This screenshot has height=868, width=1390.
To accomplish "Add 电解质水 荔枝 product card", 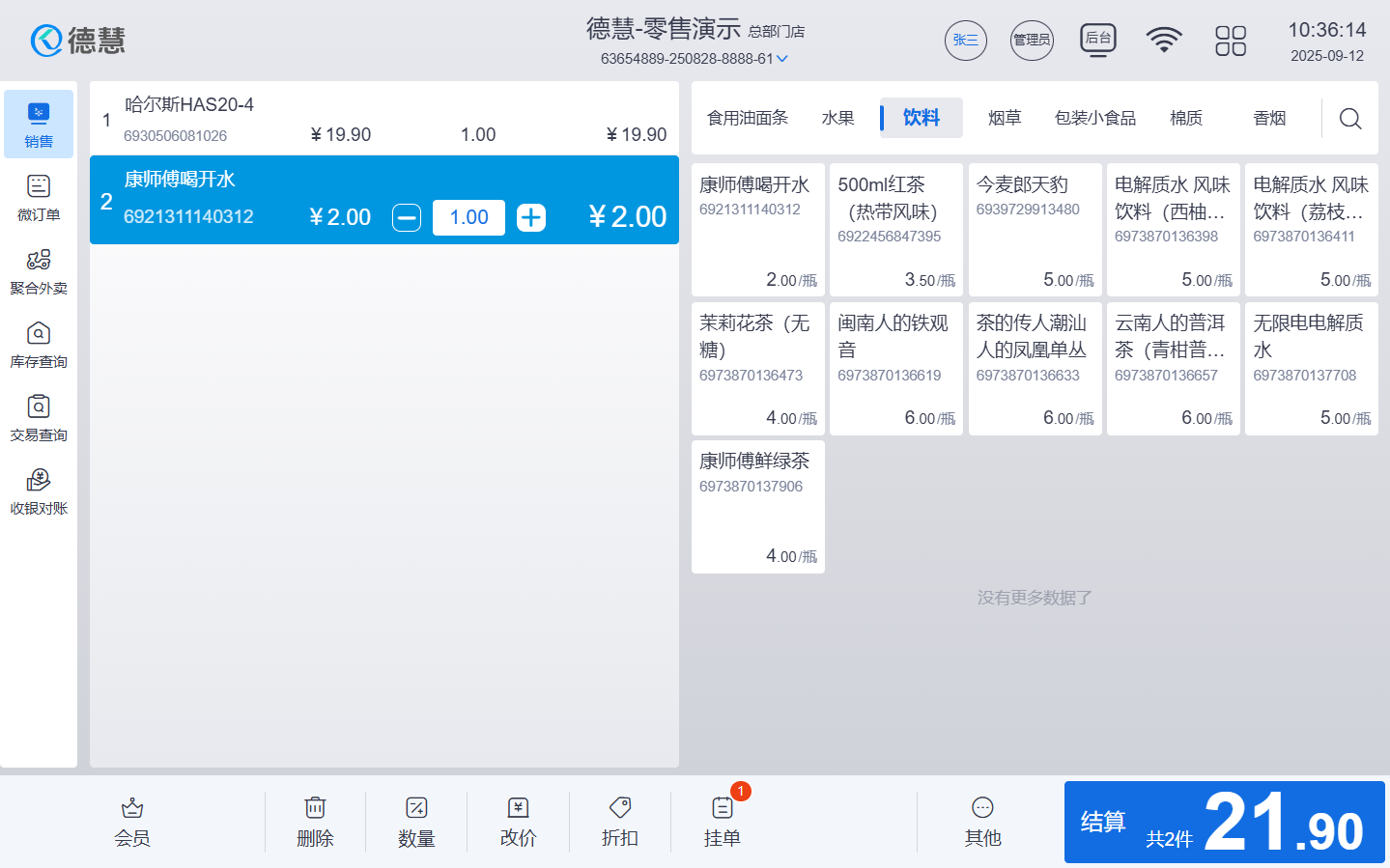I will click(1312, 230).
